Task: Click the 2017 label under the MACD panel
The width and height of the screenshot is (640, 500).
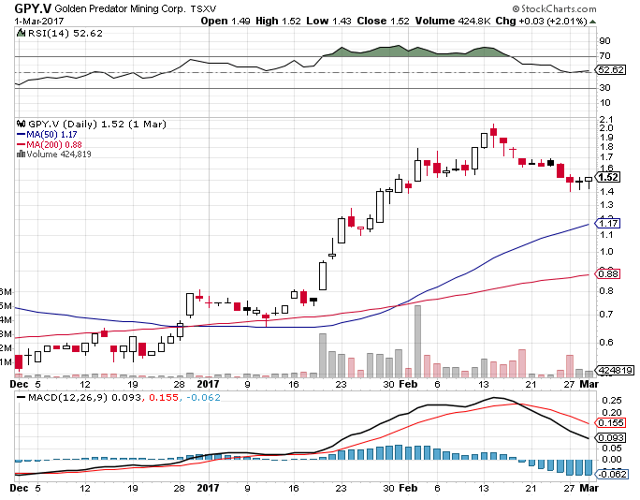Action: pos(208,488)
